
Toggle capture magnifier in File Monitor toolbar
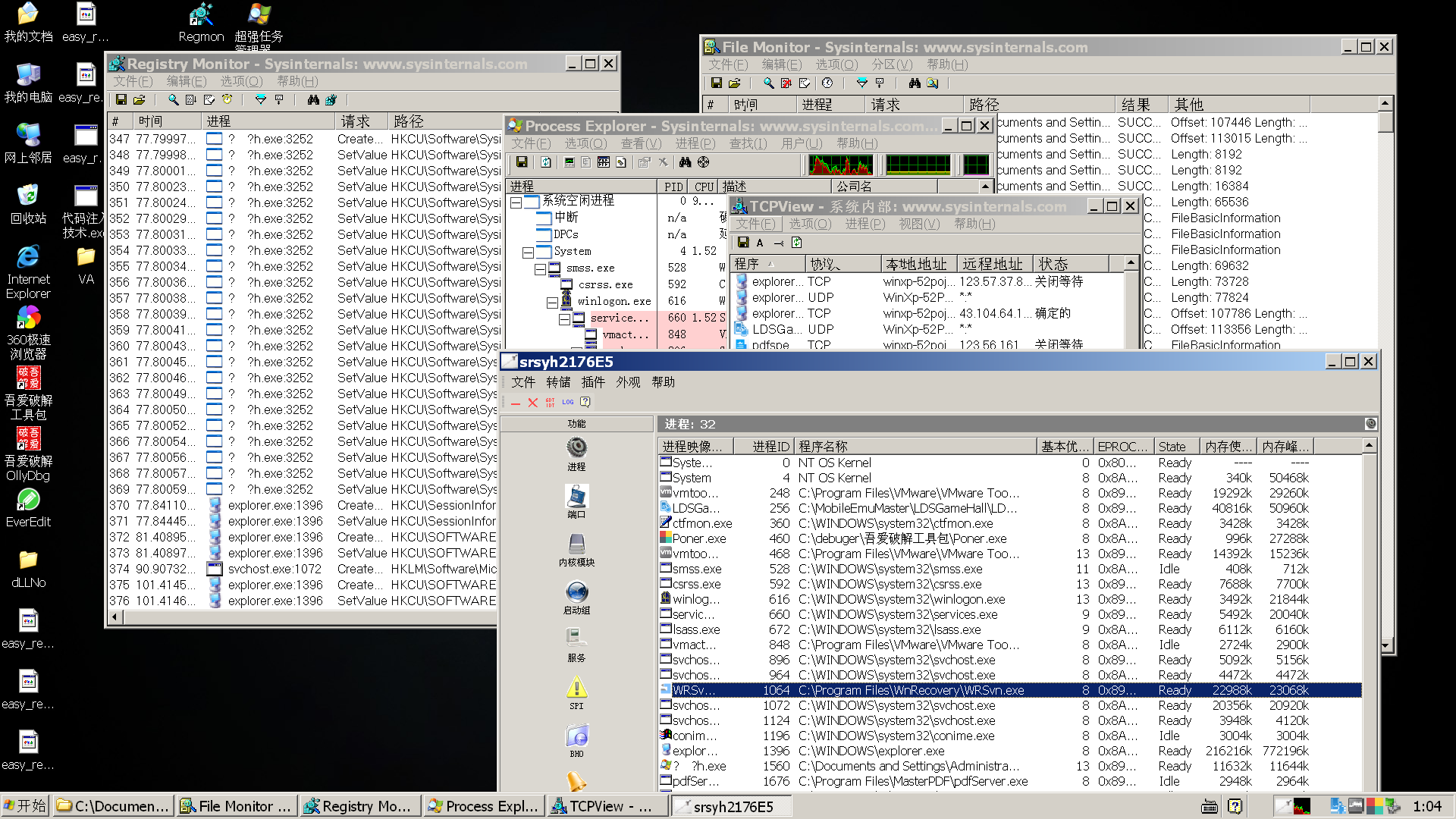768,83
